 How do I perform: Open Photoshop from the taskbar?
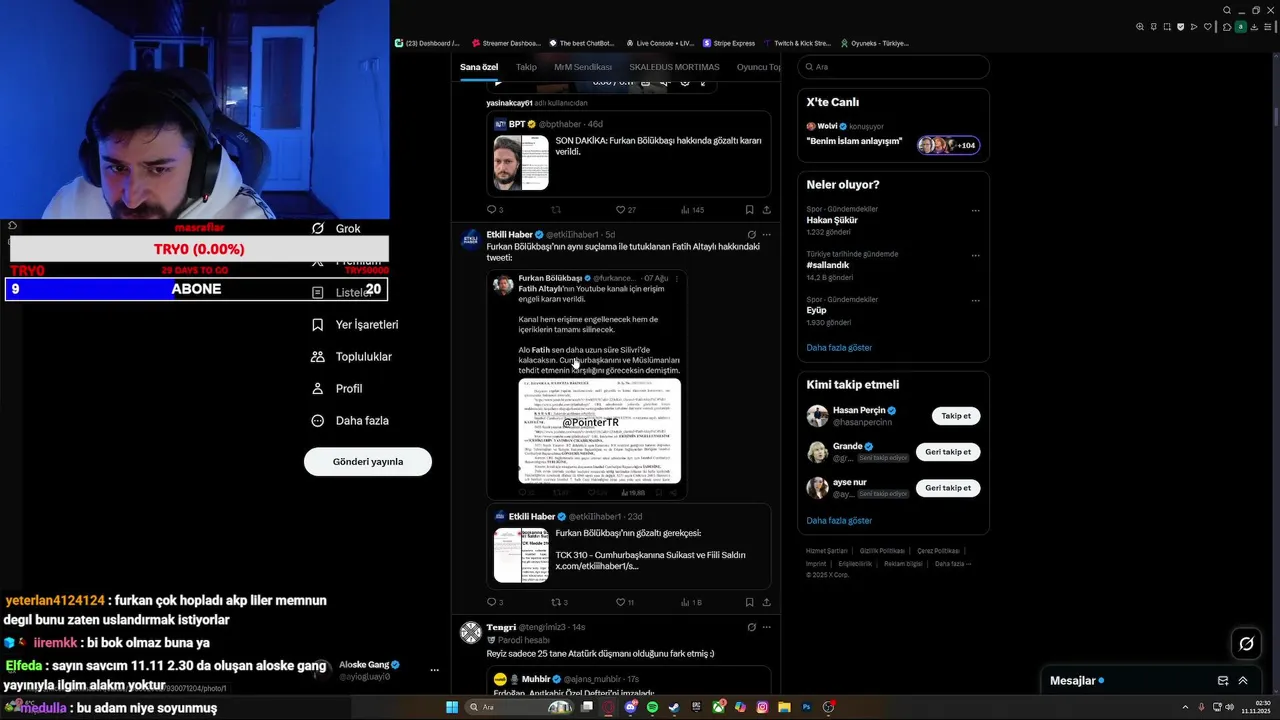pos(806,707)
